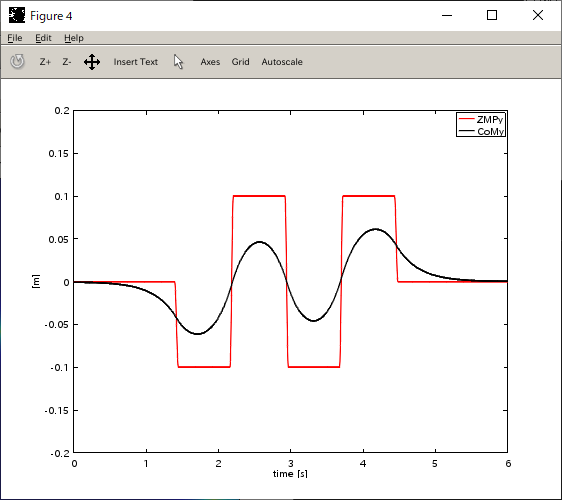
Task: Open the Help menu
Action: 74,38
